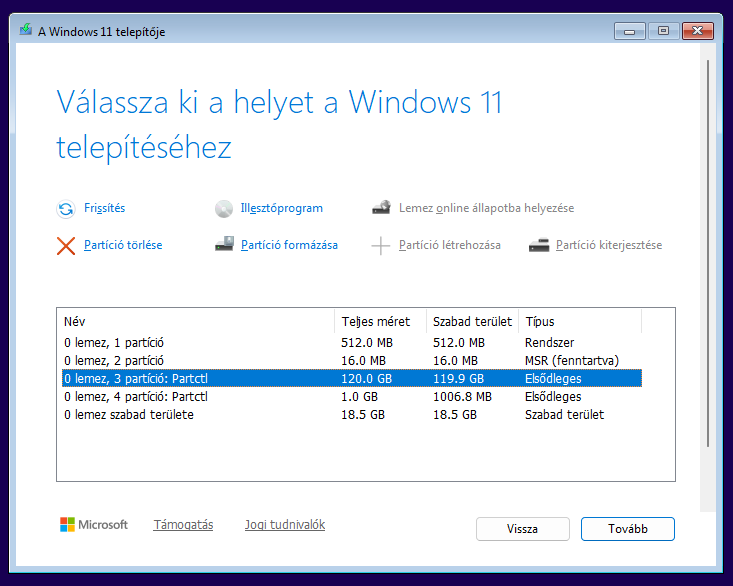Click the 120.0 GB total size cell
733x586 pixels.
pyautogui.click(x=366, y=379)
